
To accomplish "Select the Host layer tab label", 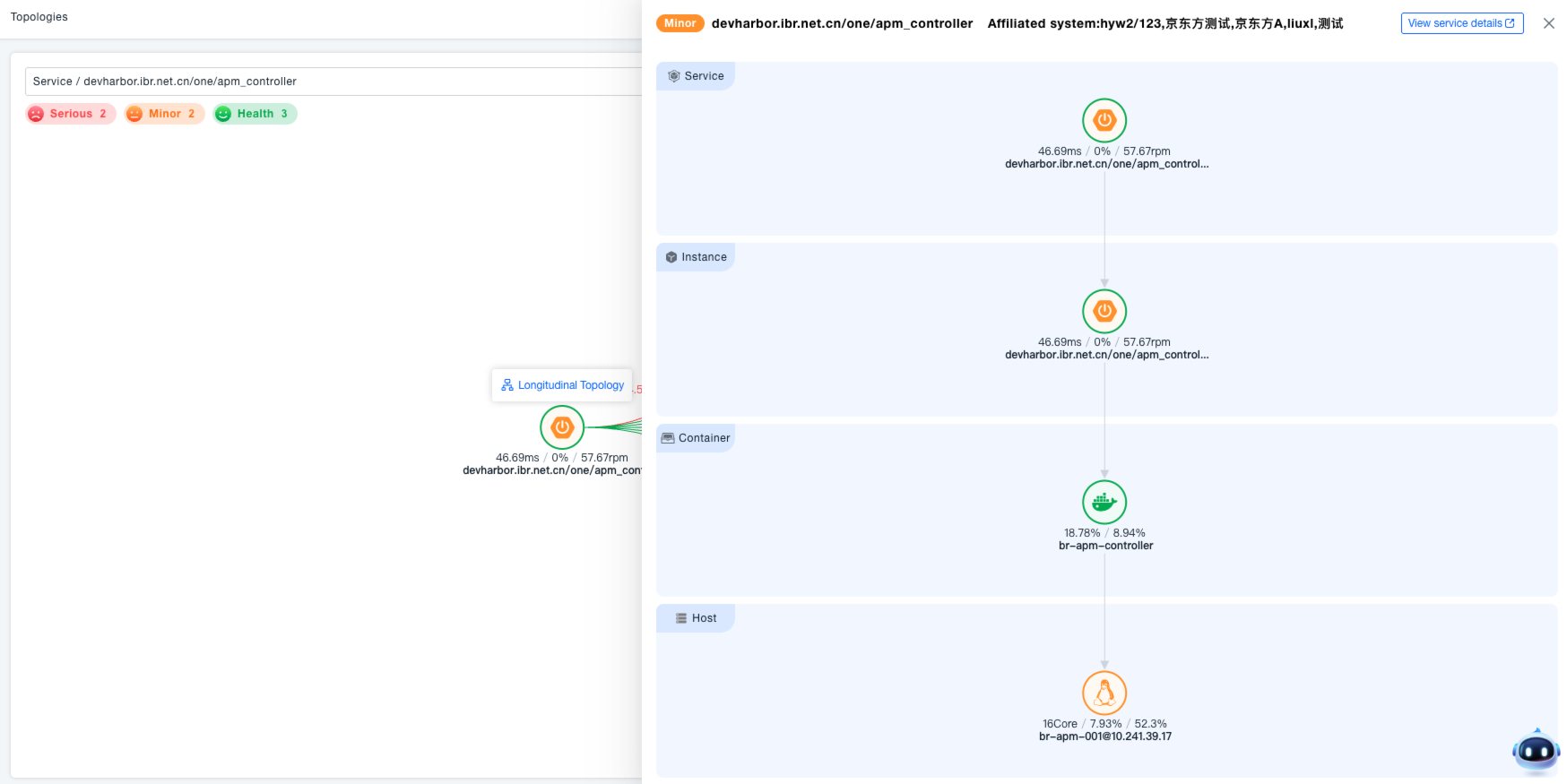I will pos(696,618).
